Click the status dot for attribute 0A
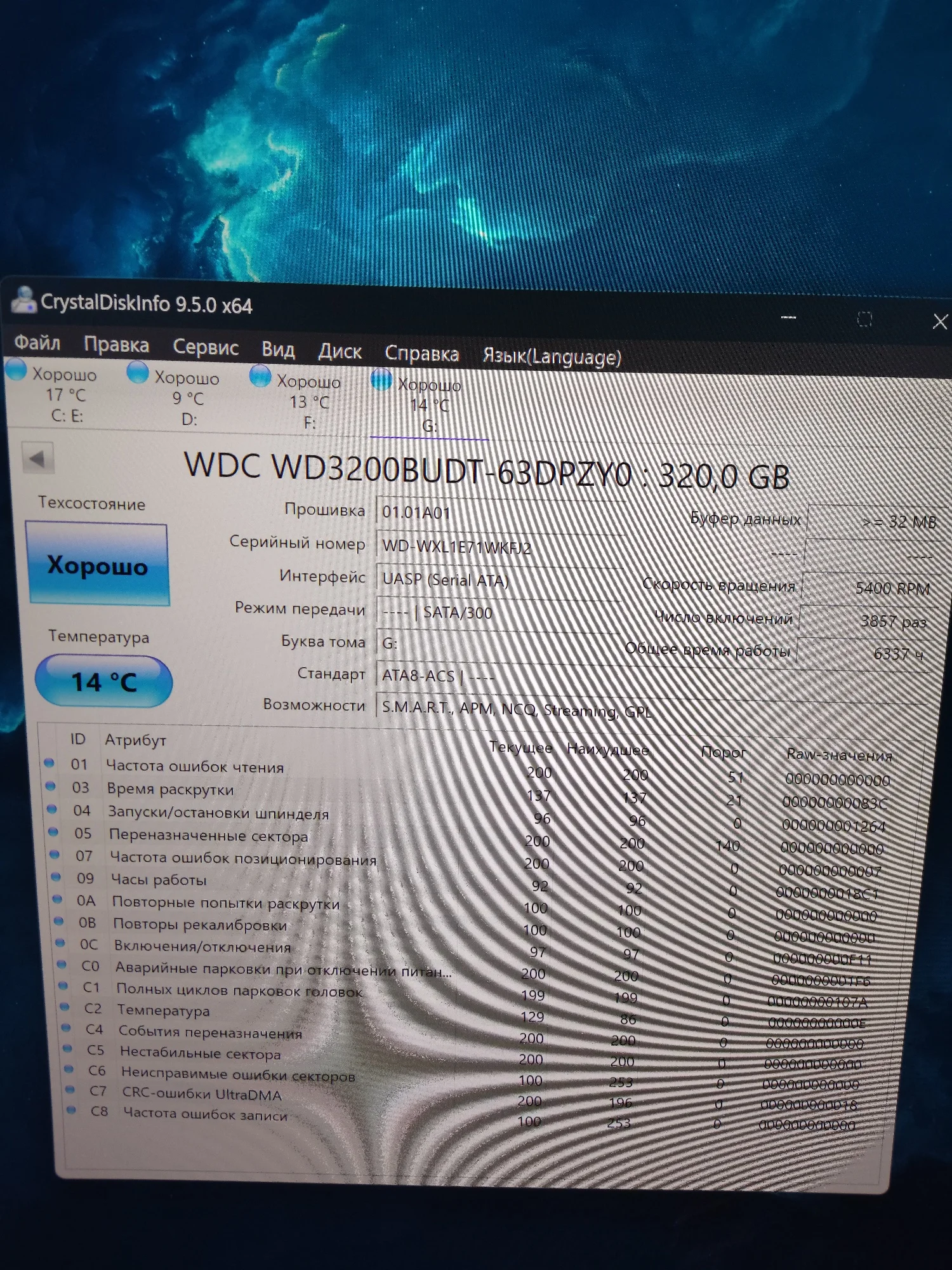The height and width of the screenshot is (1270, 952). pos(57,899)
